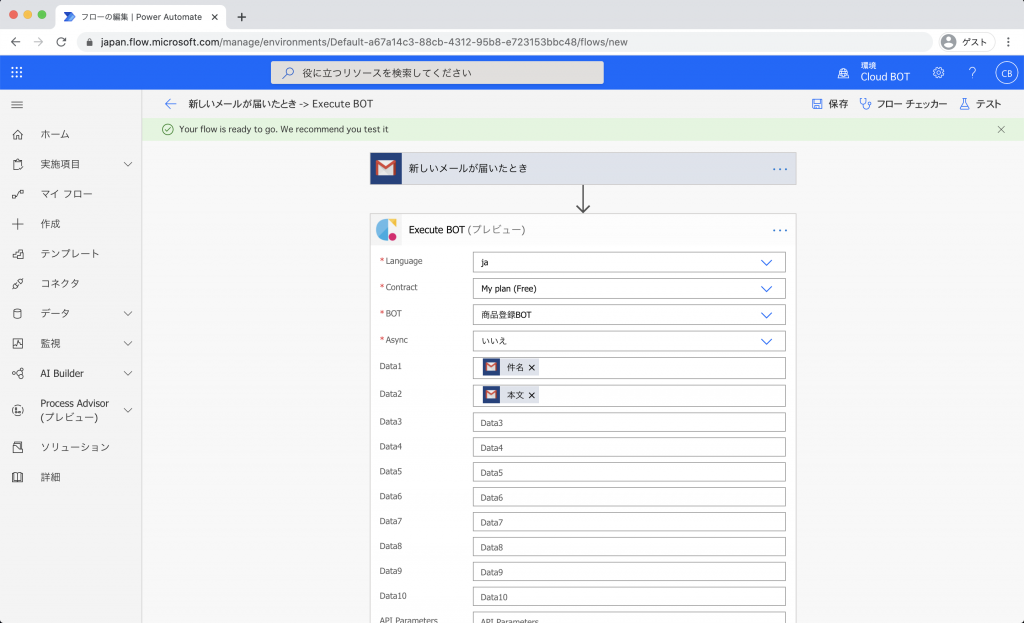
Task: Click the 詳細 book icon
Action: 18,477
